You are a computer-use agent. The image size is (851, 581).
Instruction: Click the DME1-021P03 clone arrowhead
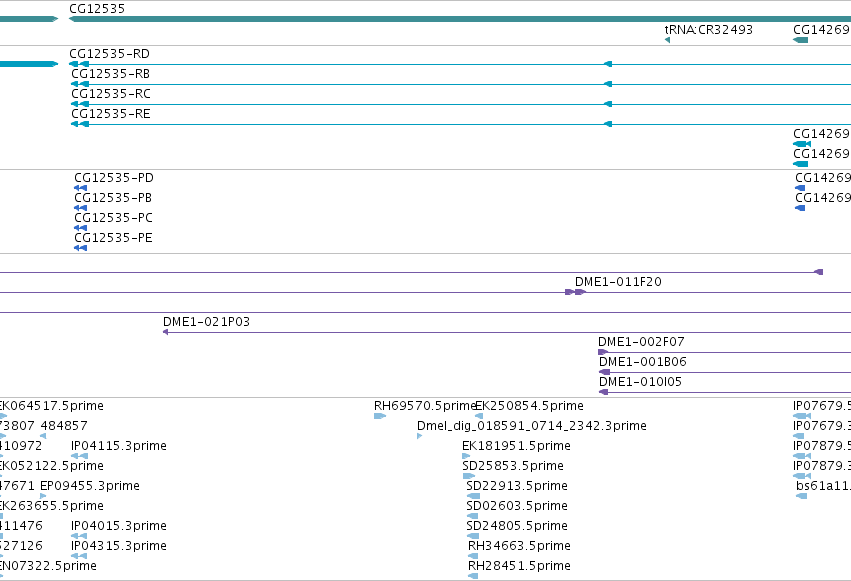(x=166, y=332)
